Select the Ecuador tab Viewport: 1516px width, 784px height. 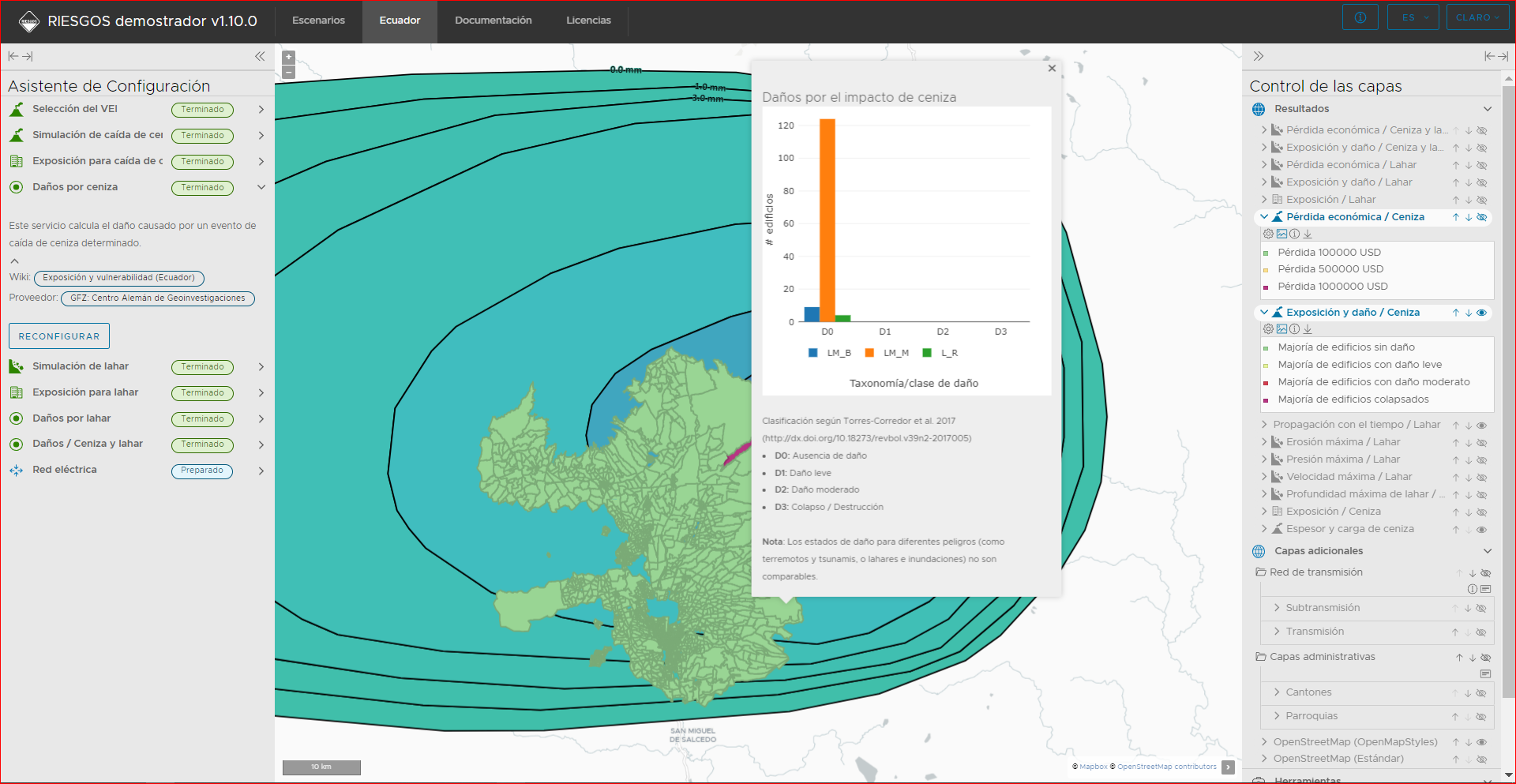coord(400,21)
